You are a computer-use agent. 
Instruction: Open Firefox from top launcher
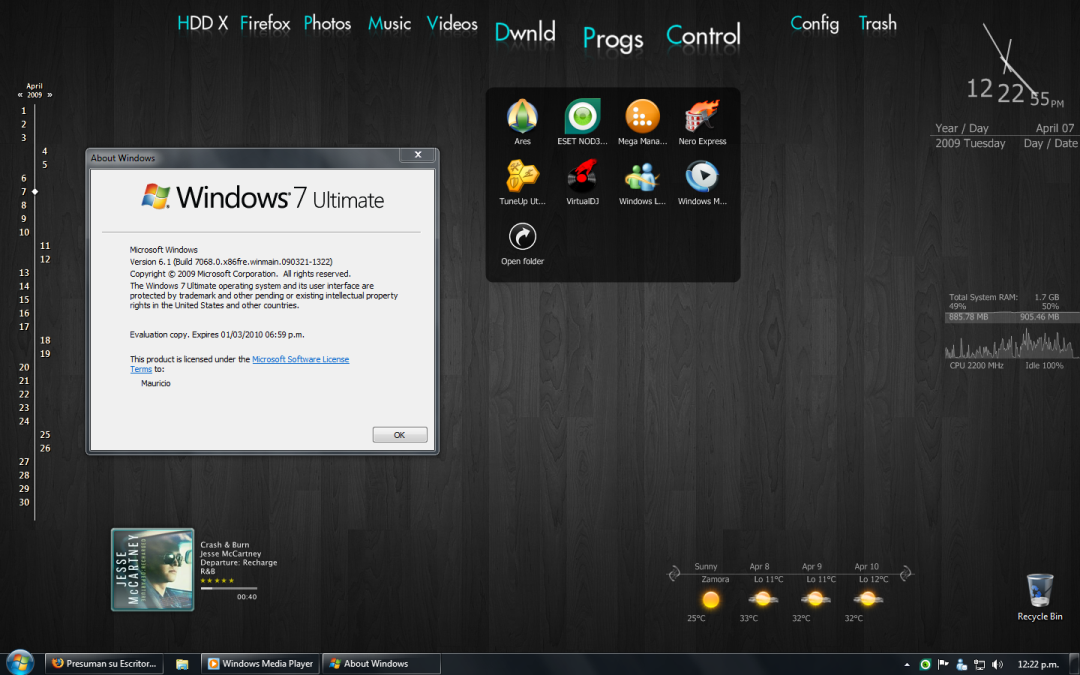click(x=265, y=23)
